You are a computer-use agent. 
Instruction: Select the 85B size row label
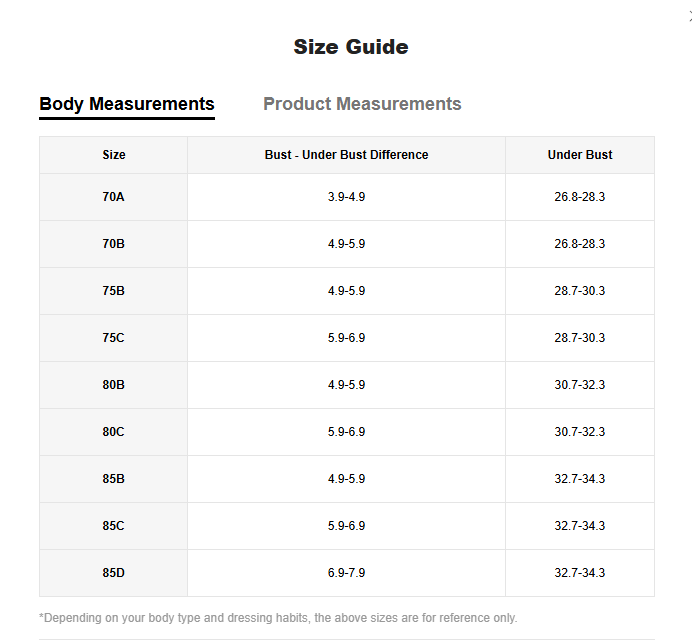pyautogui.click(x=113, y=479)
